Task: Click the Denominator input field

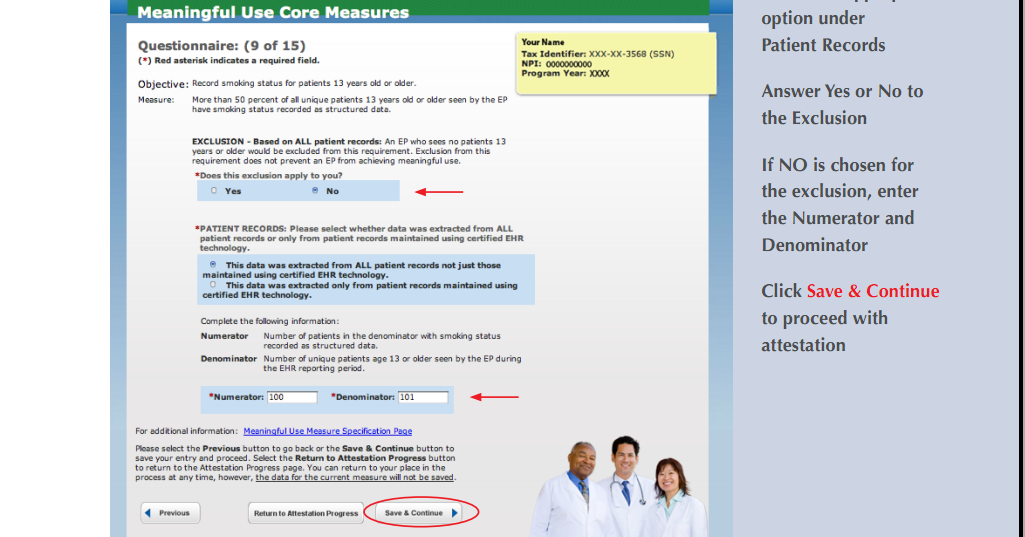Action: coord(422,397)
